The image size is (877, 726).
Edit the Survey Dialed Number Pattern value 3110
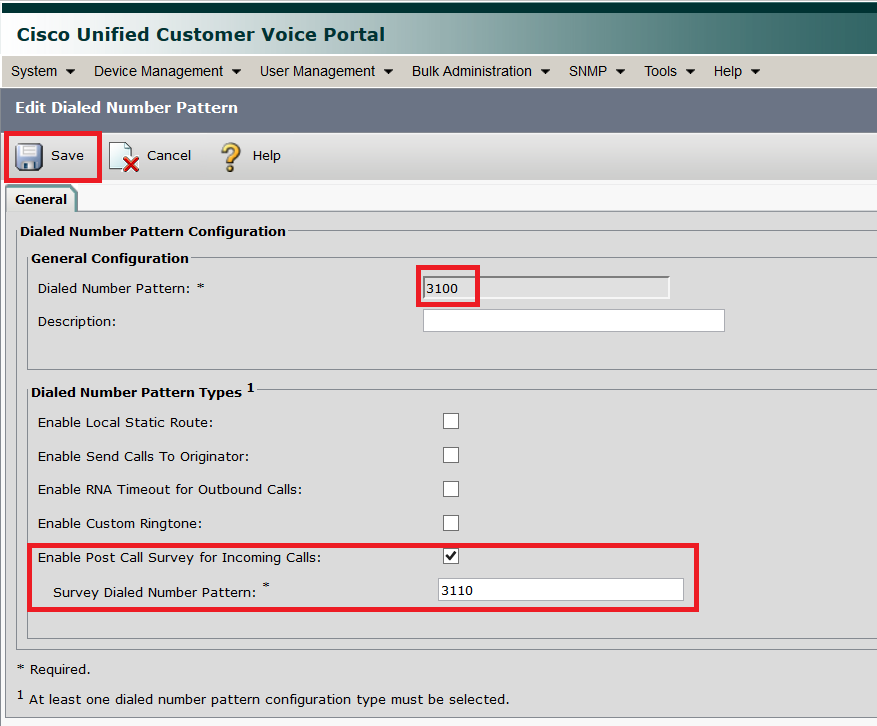tap(560, 589)
